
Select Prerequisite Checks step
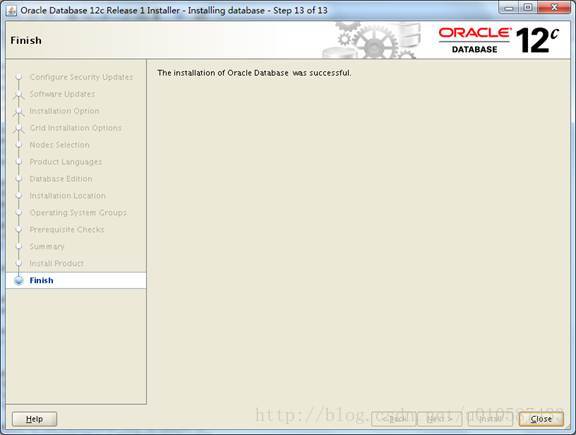(66, 229)
